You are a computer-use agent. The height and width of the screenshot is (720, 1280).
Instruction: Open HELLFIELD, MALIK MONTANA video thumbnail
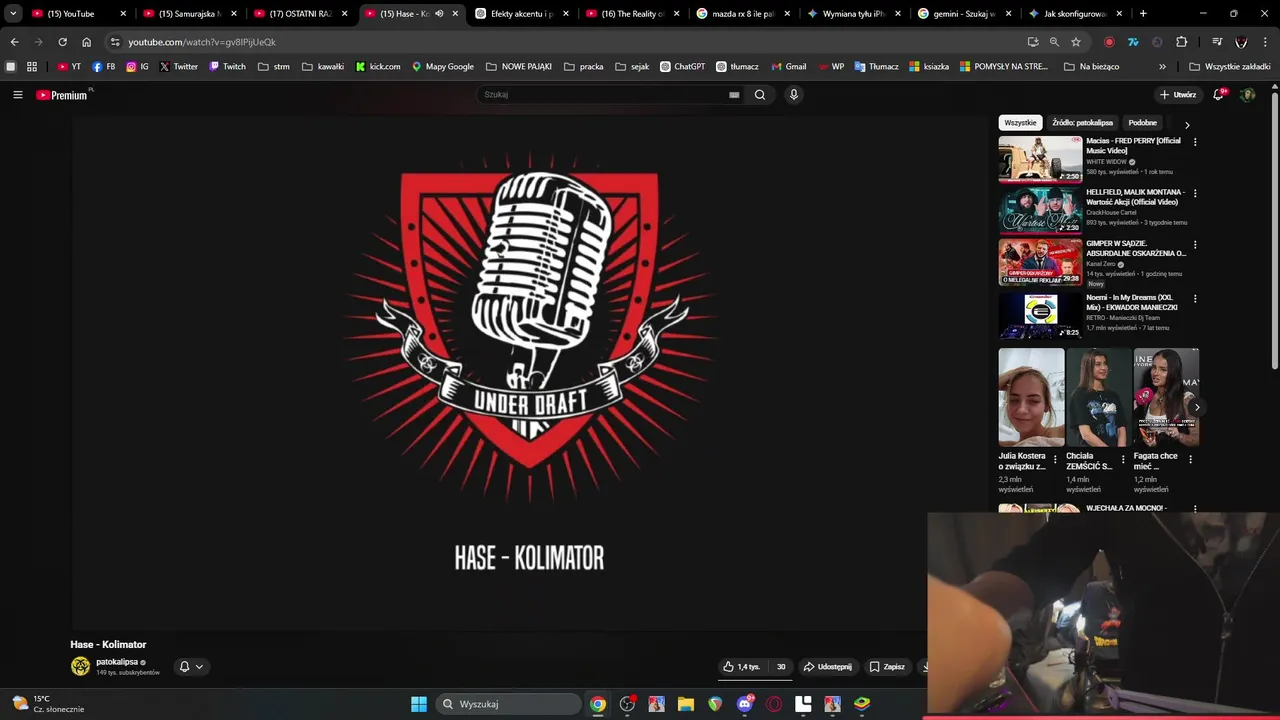[1040, 210]
